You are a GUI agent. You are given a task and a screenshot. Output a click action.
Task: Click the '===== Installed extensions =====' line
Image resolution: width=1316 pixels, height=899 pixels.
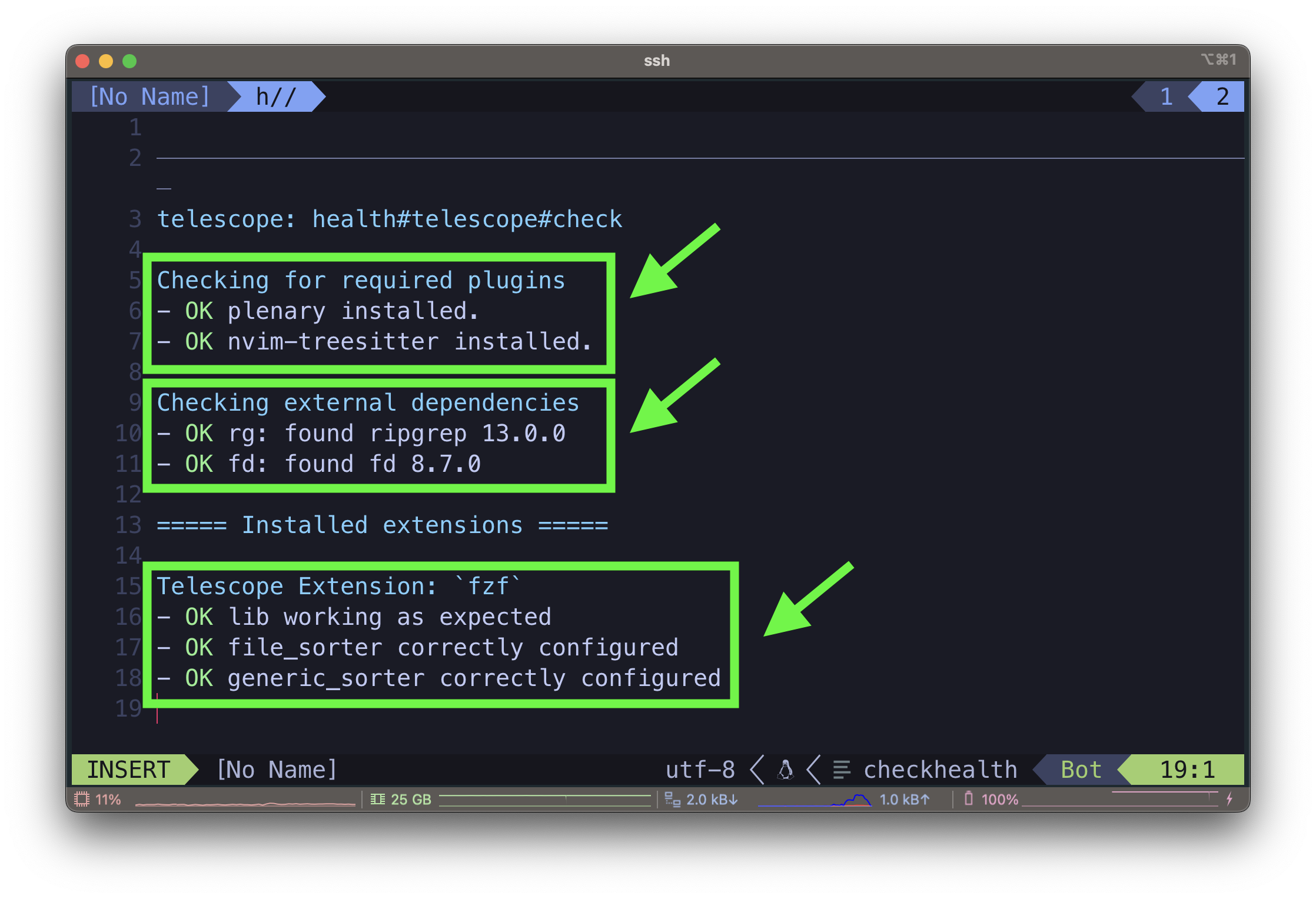(x=382, y=525)
